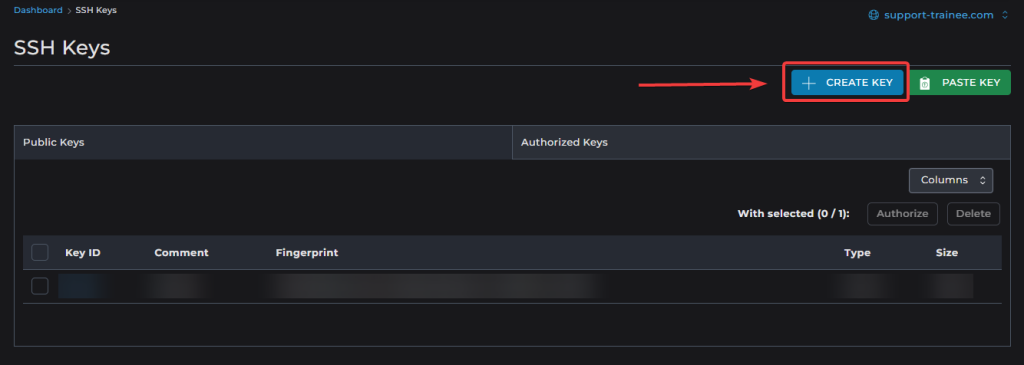This screenshot has width=1024, height=365.
Task: Click the plus icon on Create Key
Action: tap(808, 83)
